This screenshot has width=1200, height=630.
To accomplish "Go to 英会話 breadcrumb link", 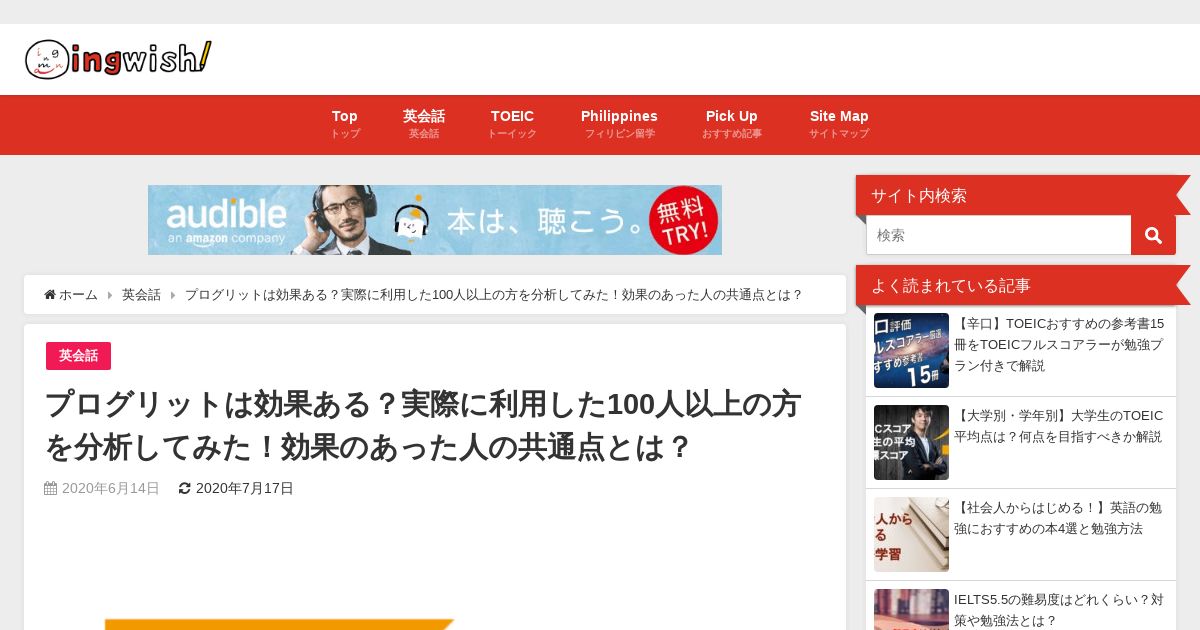I will [x=141, y=295].
